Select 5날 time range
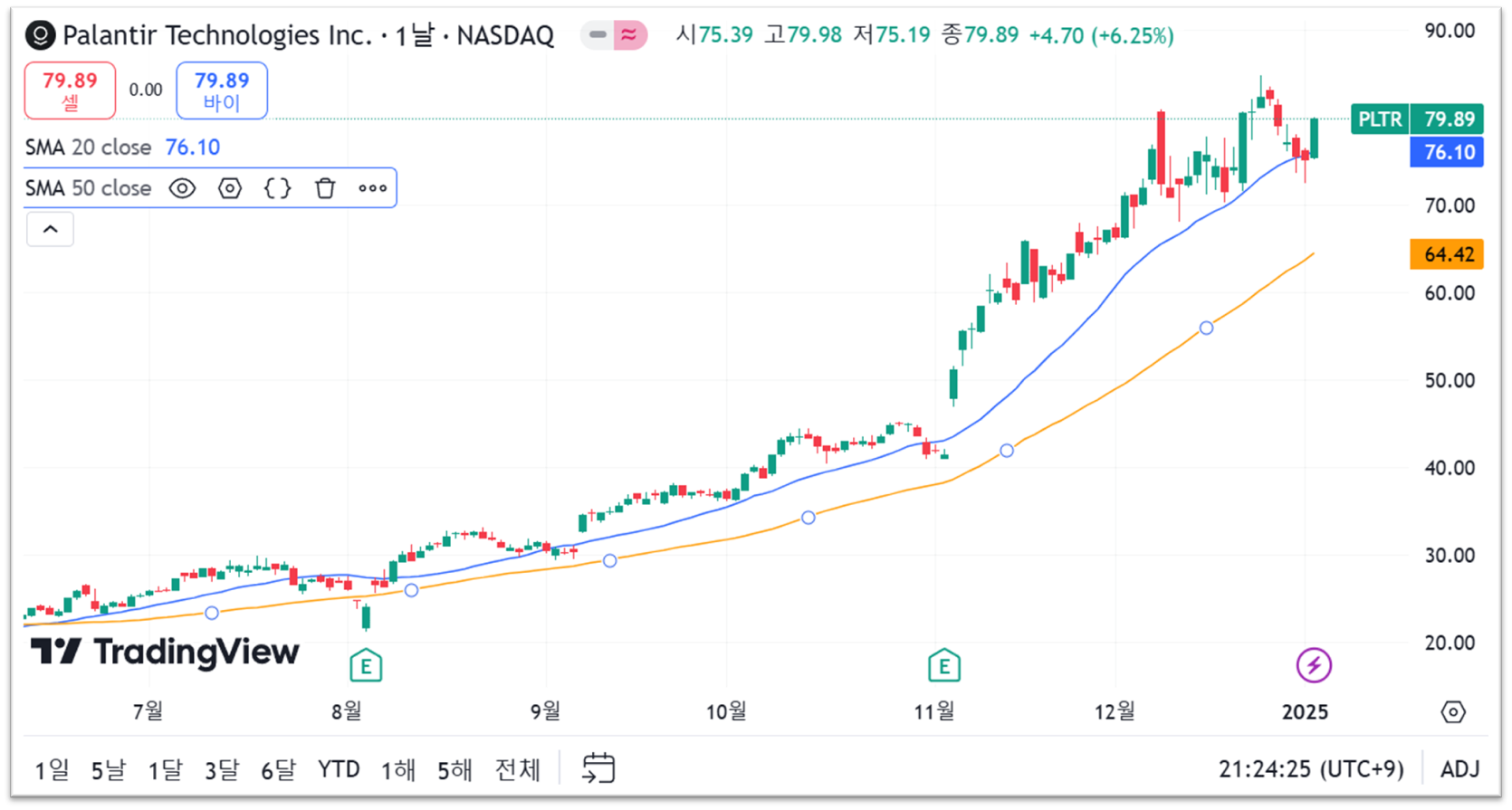 (x=108, y=770)
